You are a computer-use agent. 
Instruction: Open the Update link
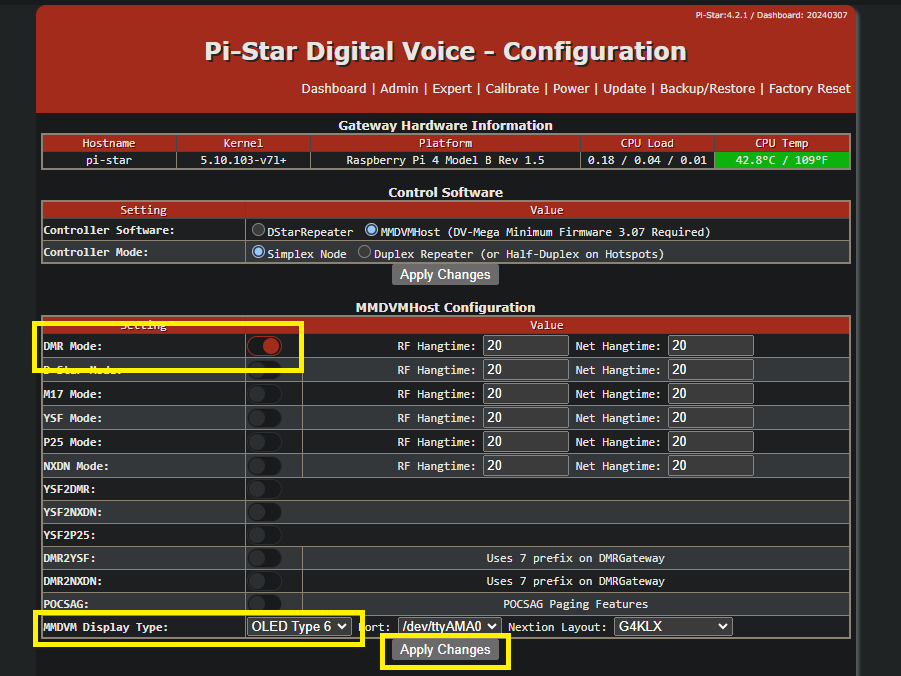pos(624,89)
